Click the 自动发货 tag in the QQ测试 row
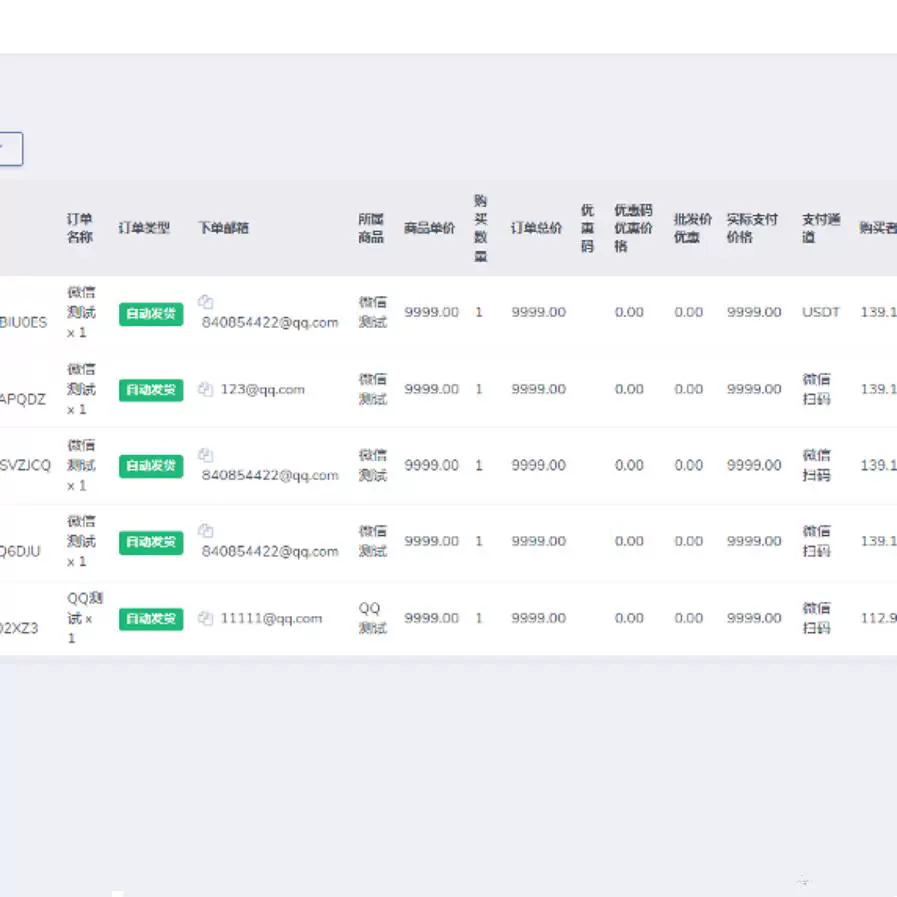Image resolution: width=897 pixels, height=897 pixels. (x=151, y=619)
